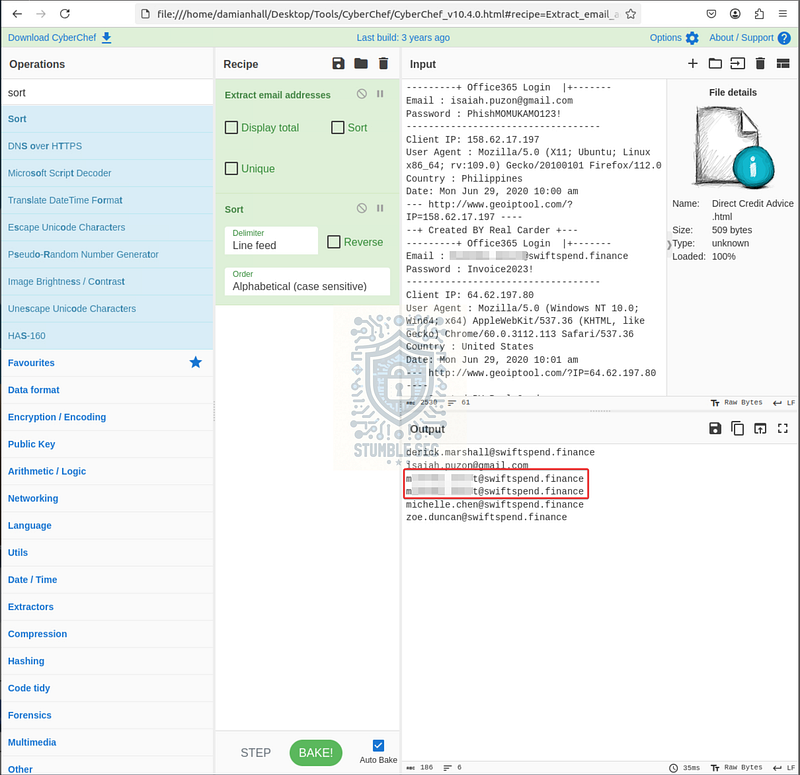Image resolution: width=800 pixels, height=775 pixels.
Task: Click the BAKE! button
Action: (x=316, y=753)
